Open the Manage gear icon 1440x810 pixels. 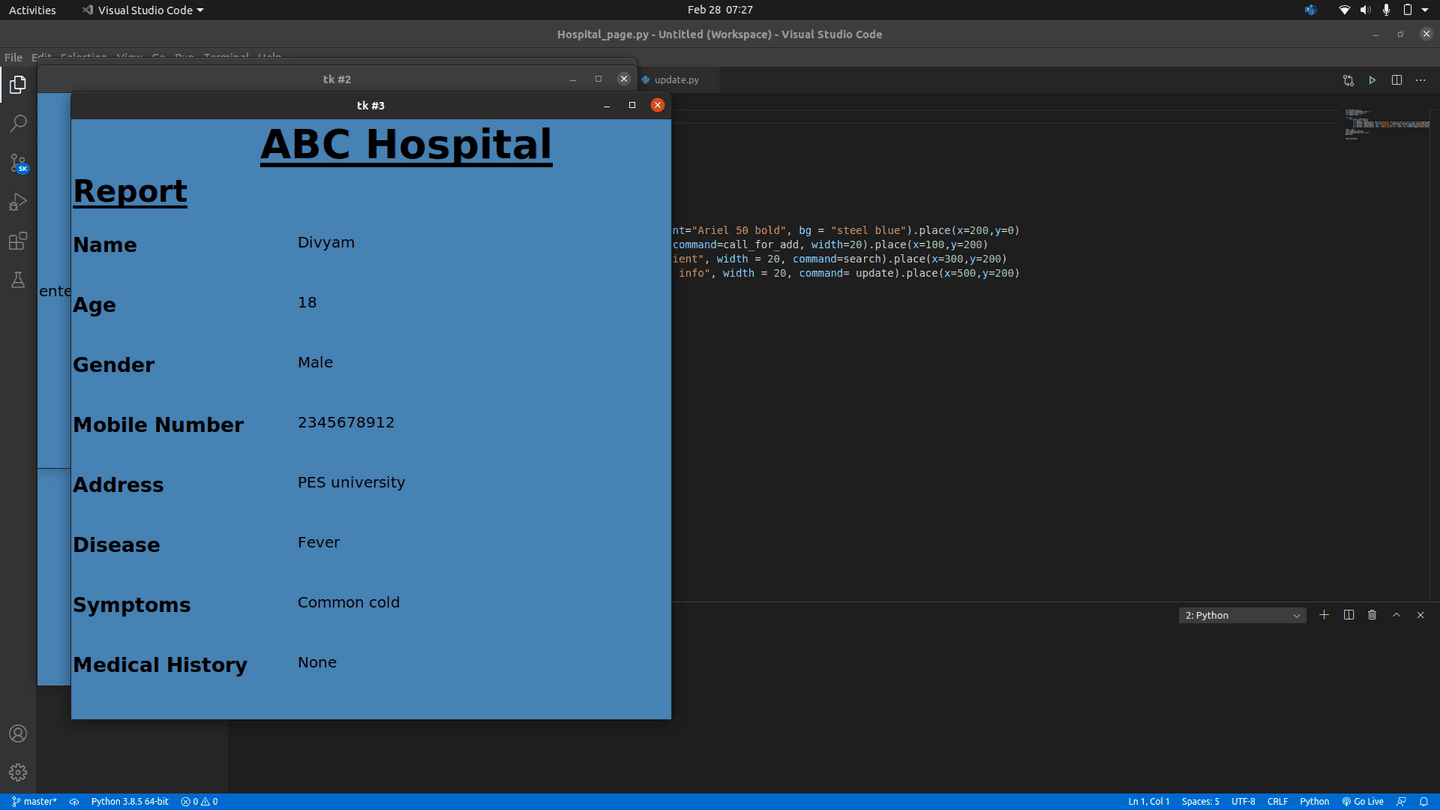18,773
